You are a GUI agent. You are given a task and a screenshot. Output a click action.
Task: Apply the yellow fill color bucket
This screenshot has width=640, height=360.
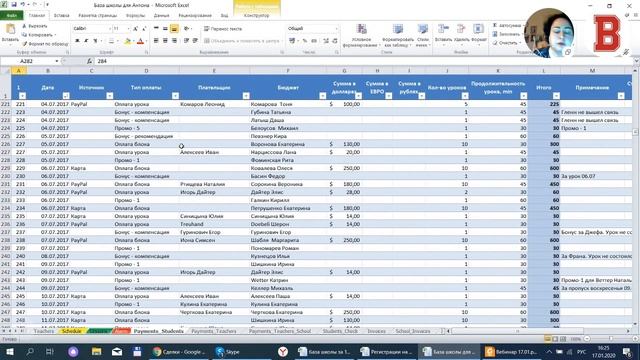point(127,41)
